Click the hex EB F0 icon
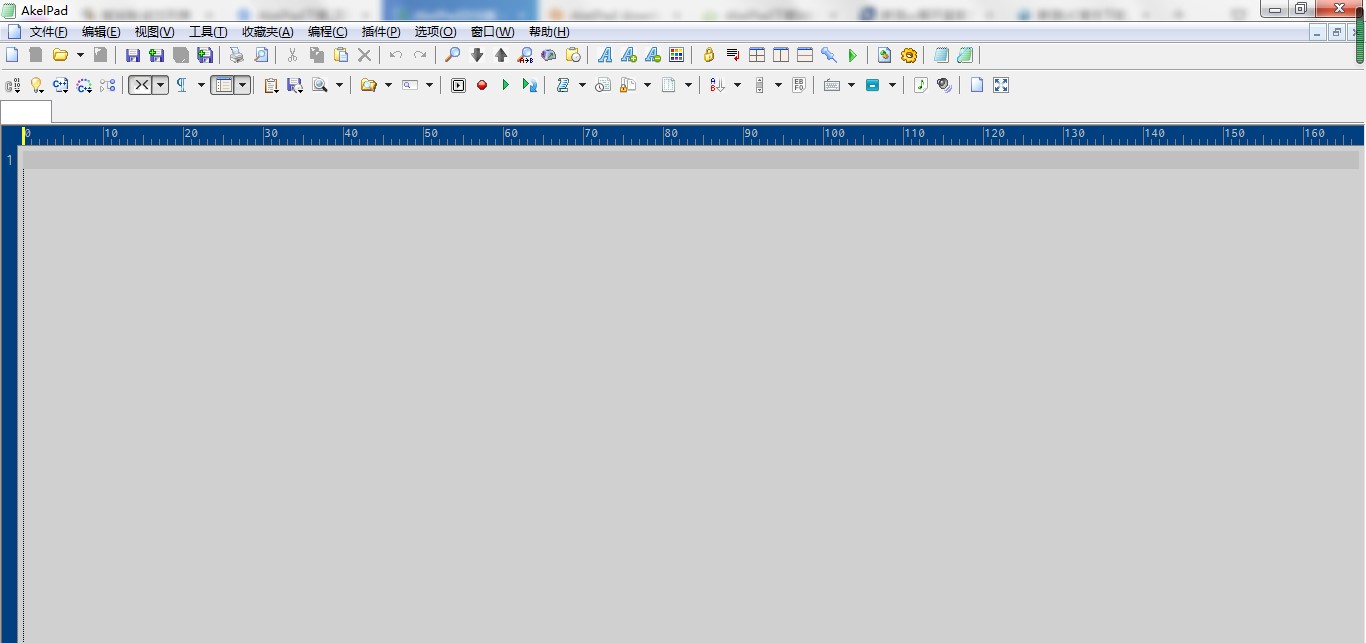The width and height of the screenshot is (1366, 643). point(798,85)
